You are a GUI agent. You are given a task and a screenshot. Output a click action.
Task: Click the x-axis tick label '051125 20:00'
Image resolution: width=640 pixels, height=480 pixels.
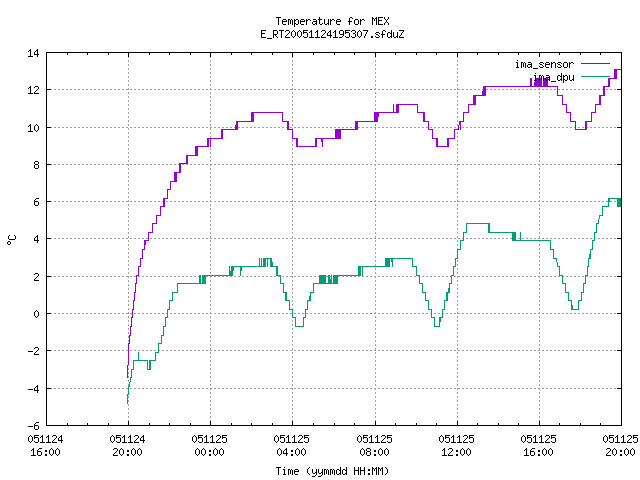pyautogui.click(x=620, y=445)
